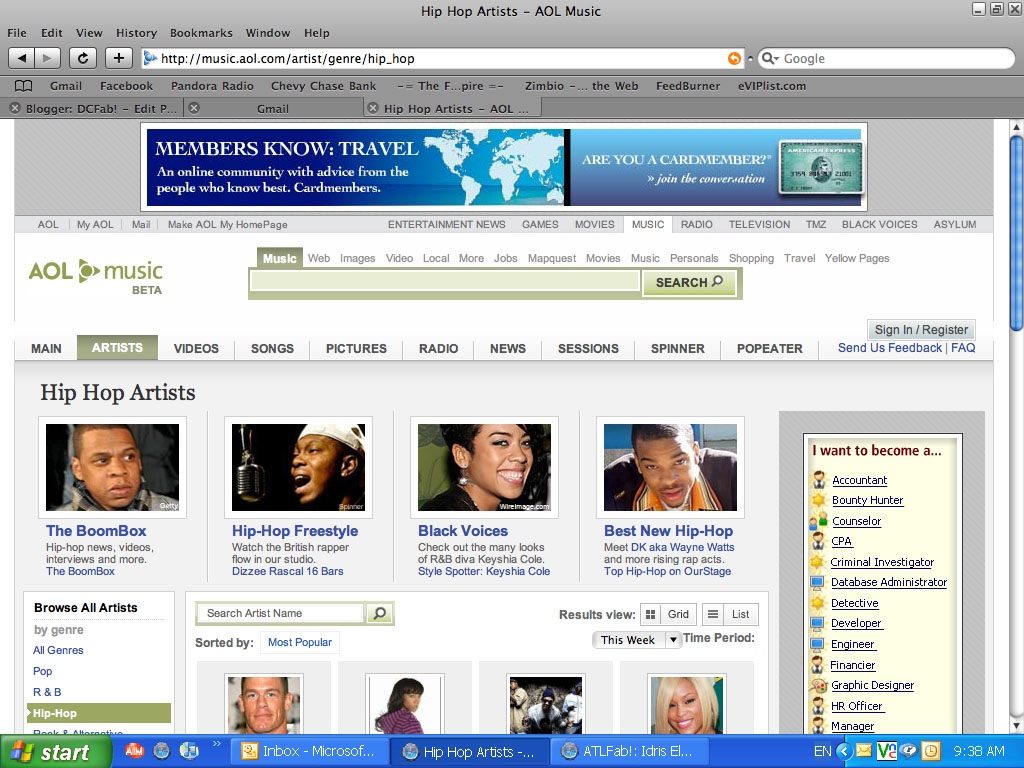Click the Best New Hip-Hop thumbnail

tap(670, 468)
